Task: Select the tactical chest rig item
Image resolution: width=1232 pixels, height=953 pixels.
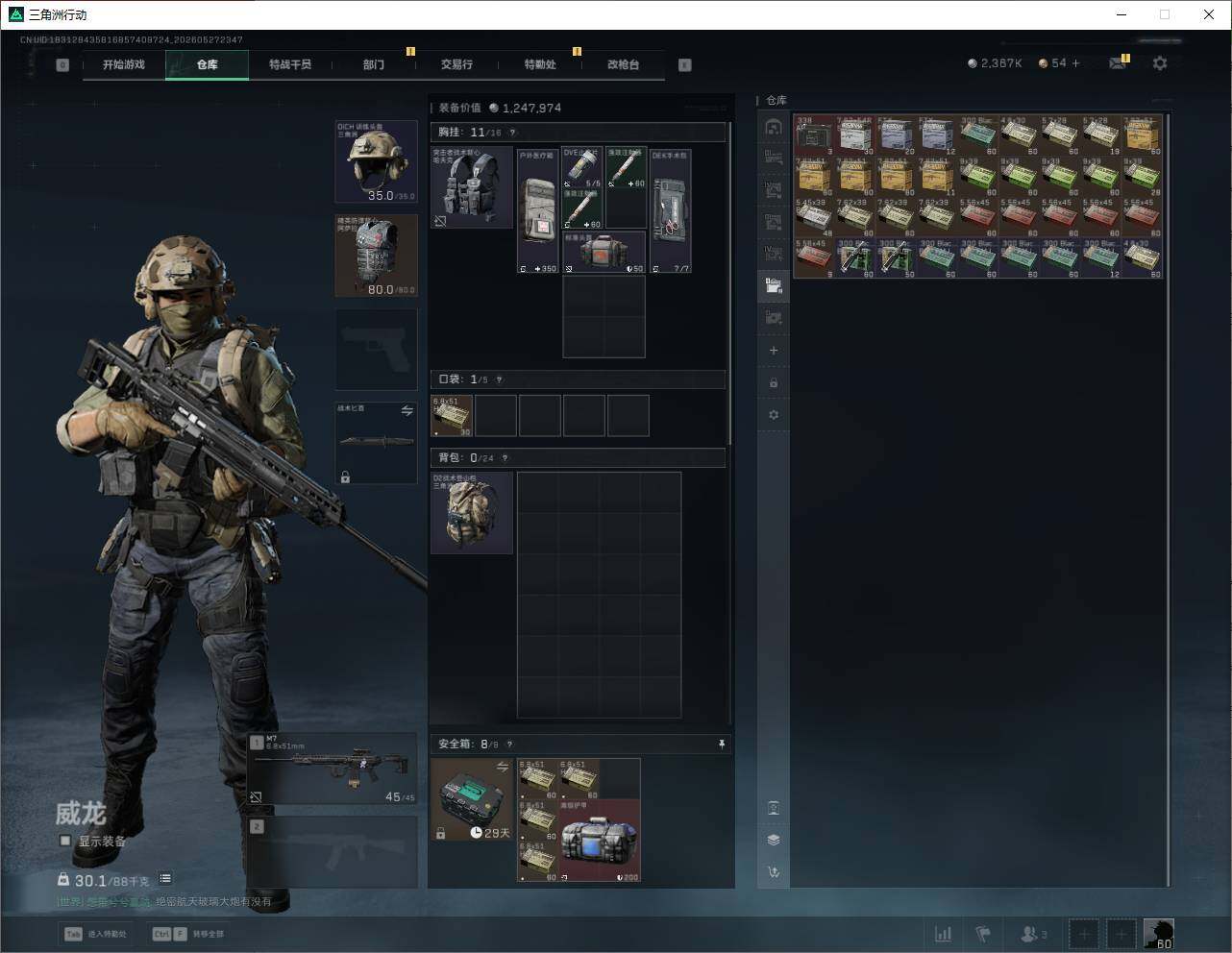Action: [472, 187]
